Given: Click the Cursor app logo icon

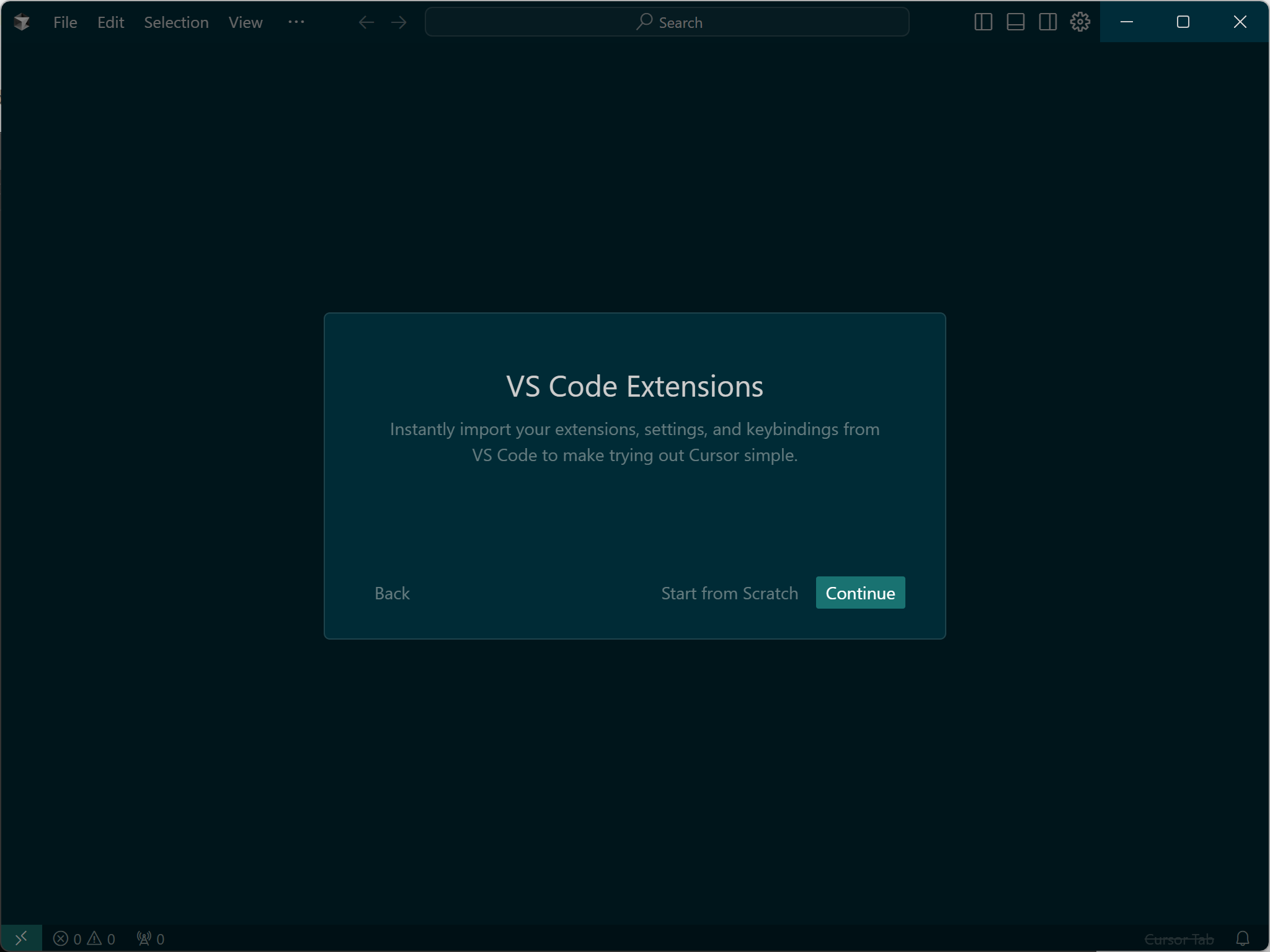Looking at the screenshot, I should click(22, 22).
